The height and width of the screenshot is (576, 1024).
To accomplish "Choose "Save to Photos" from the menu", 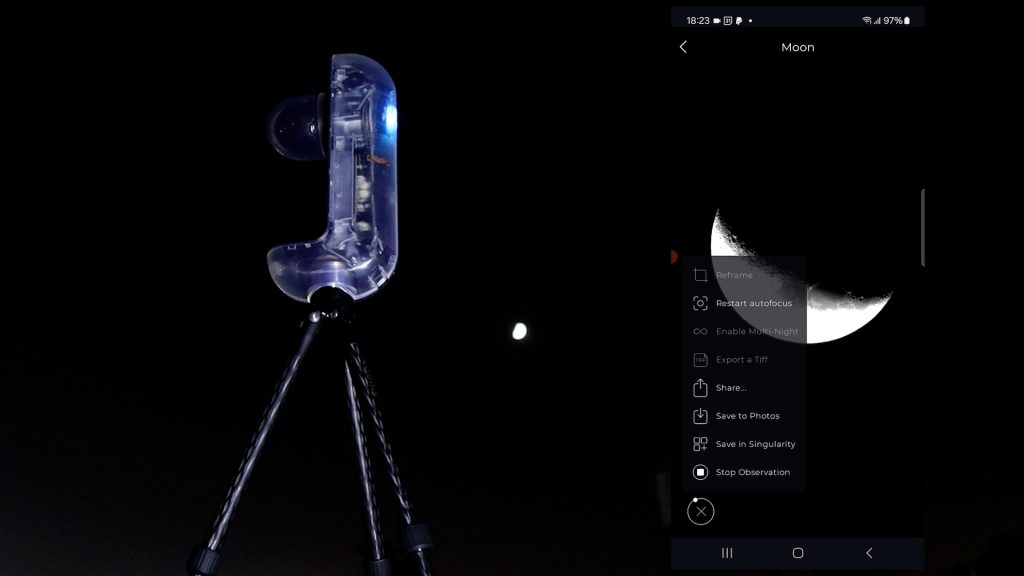I will pyautogui.click(x=747, y=416).
